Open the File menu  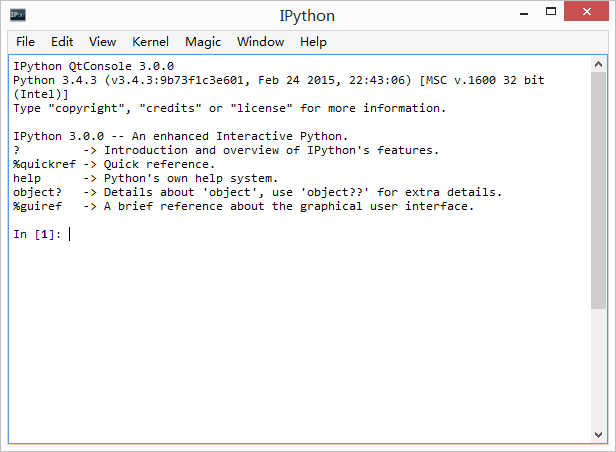(x=25, y=42)
